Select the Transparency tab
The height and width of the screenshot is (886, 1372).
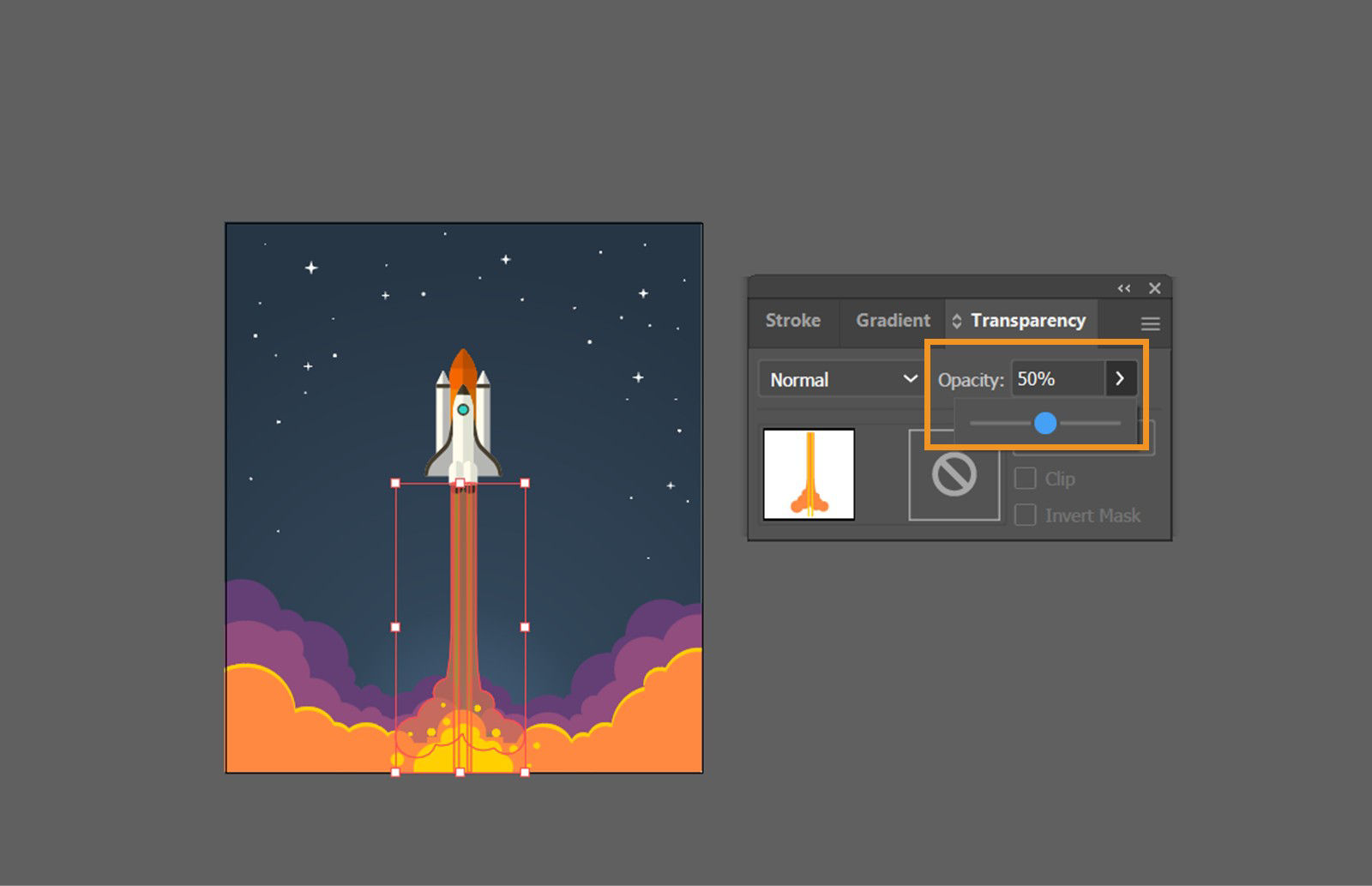[1027, 321]
